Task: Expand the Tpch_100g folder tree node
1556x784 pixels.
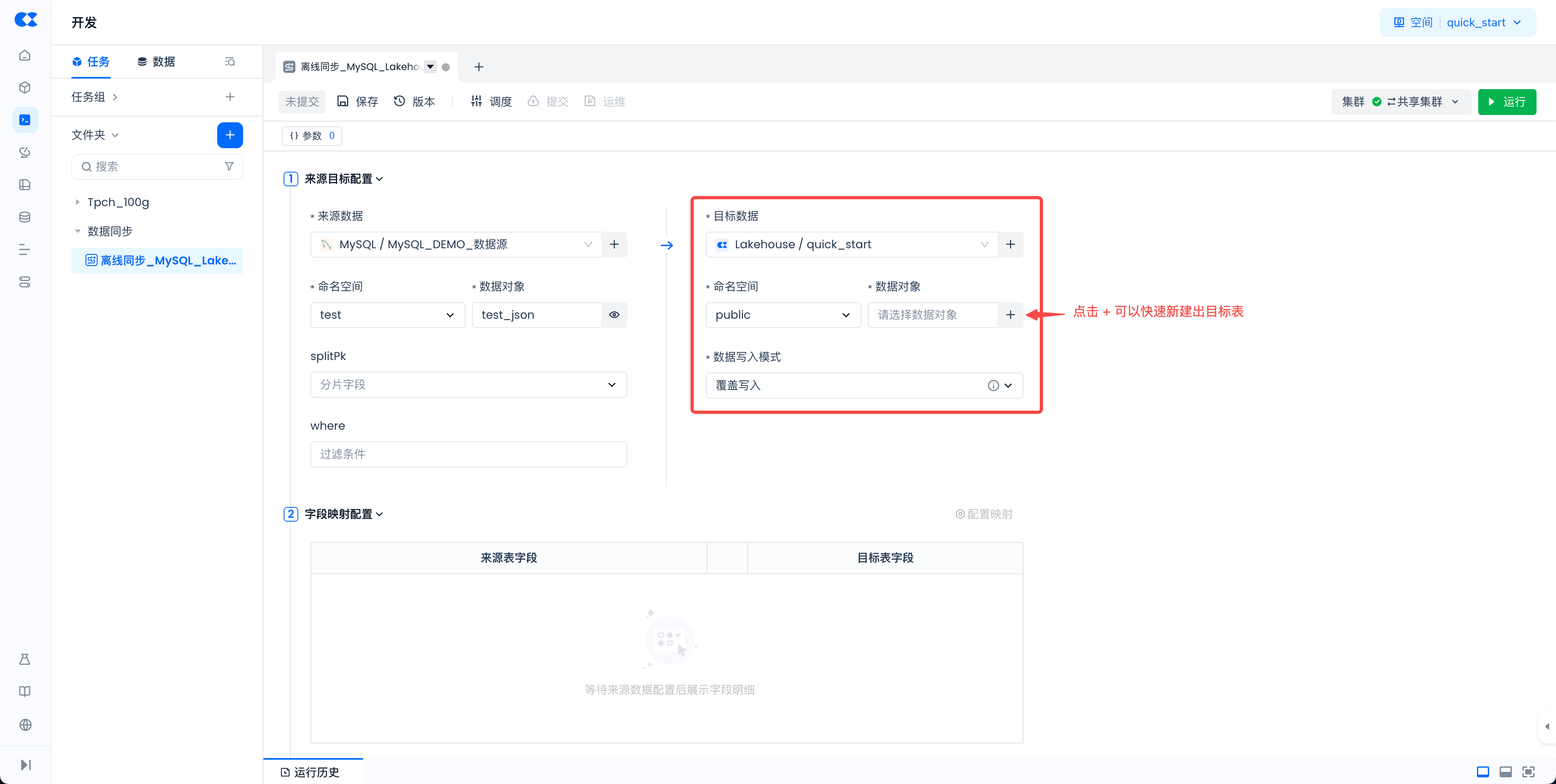Action: click(x=77, y=202)
